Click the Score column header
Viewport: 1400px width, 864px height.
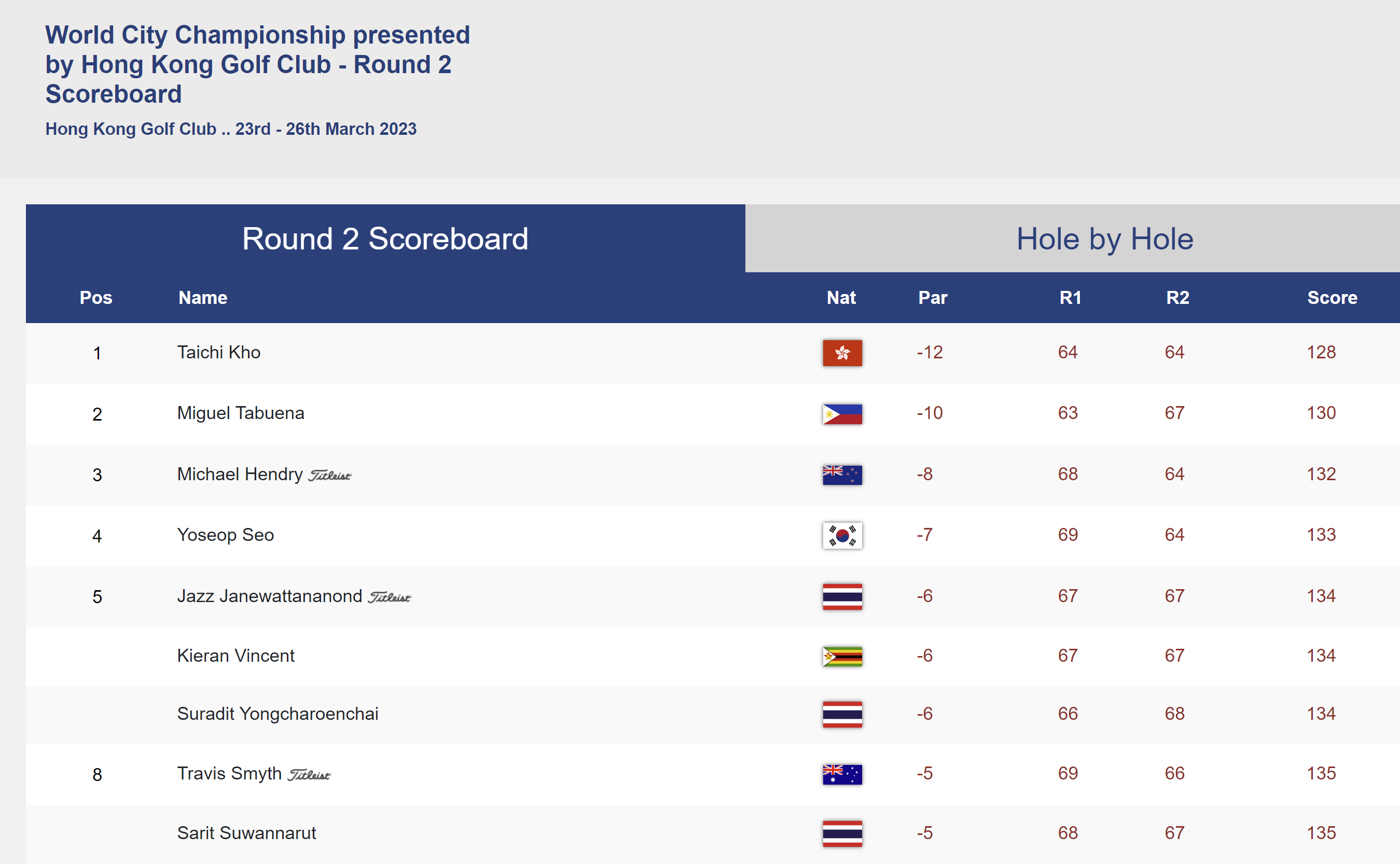[x=1332, y=298]
